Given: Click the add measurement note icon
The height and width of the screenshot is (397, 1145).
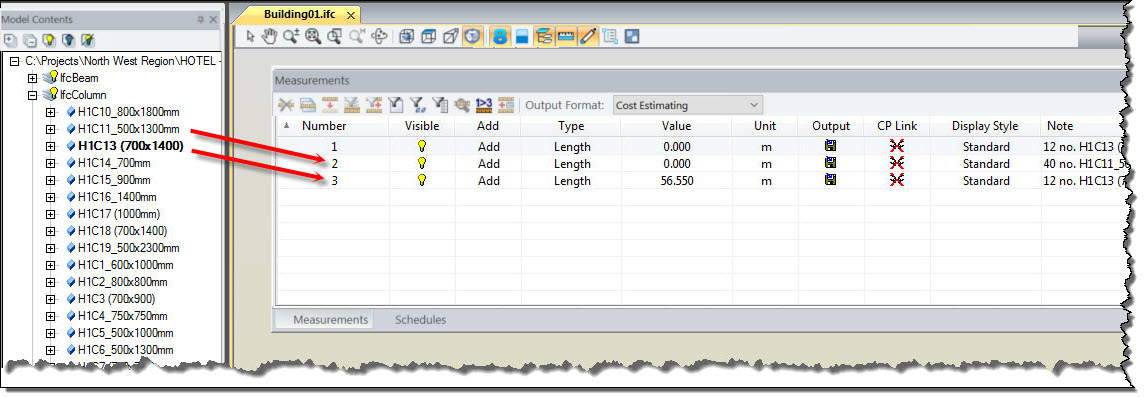Looking at the screenshot, I should (x=506, y=105).
